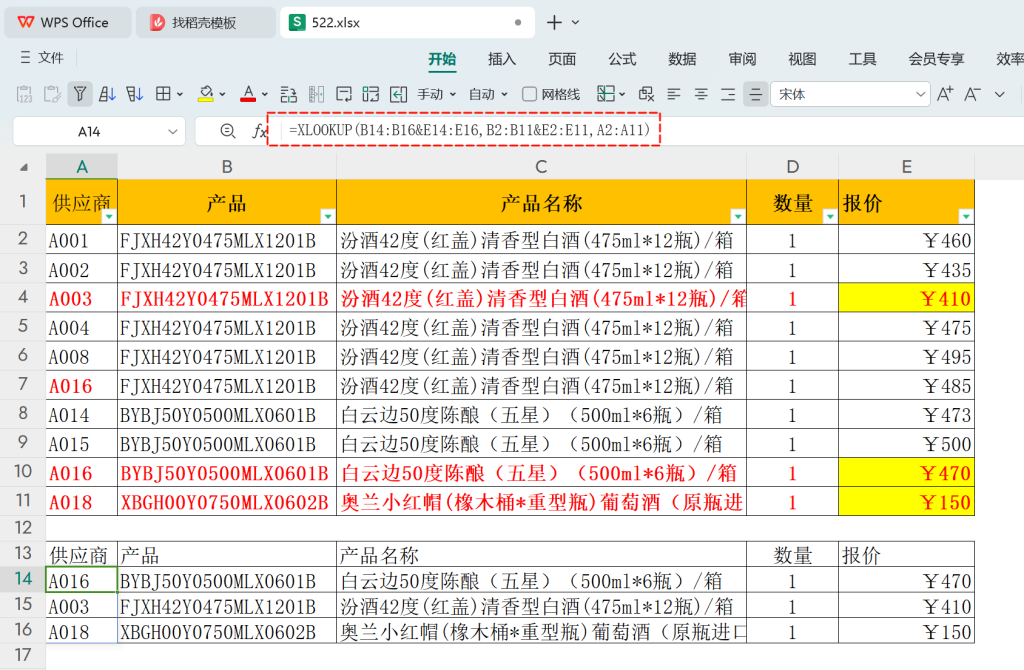Click the clear-format icon with X

click(x=647, y=94)
